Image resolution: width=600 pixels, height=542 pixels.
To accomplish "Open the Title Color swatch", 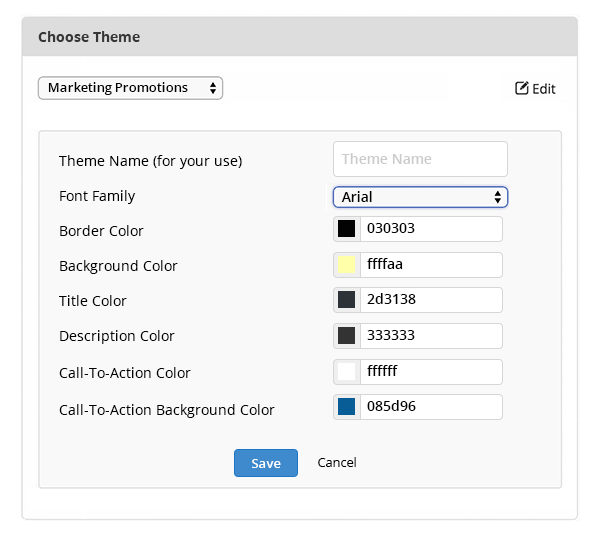I will (346, 299).
